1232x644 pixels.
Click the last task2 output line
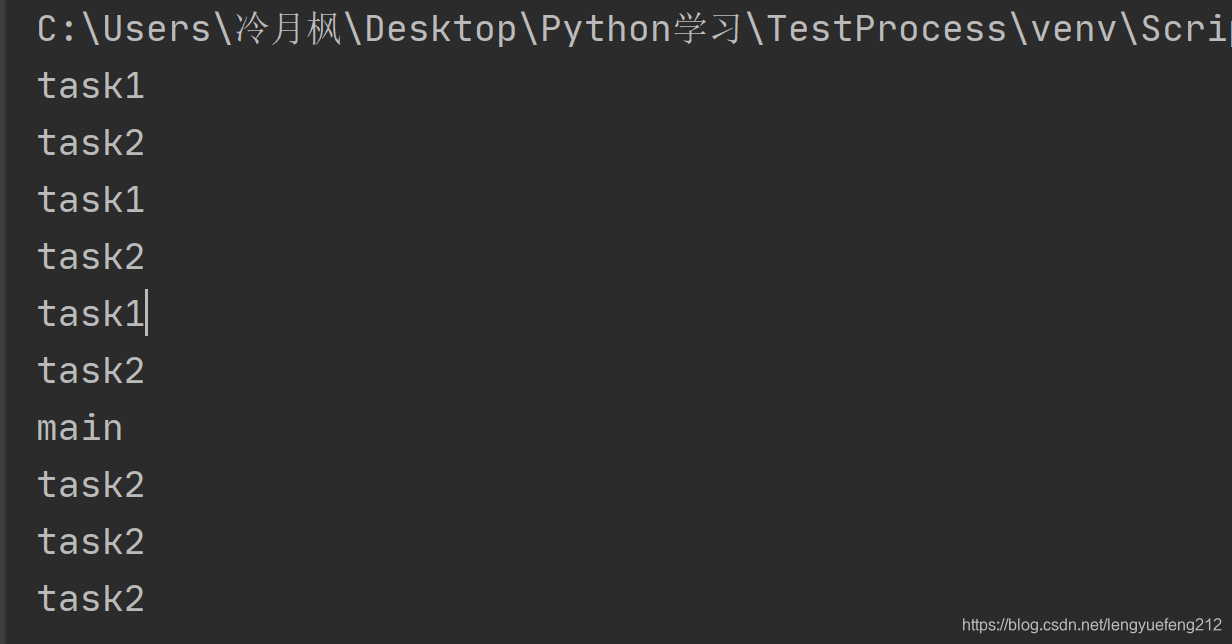(x=91, y=599)
